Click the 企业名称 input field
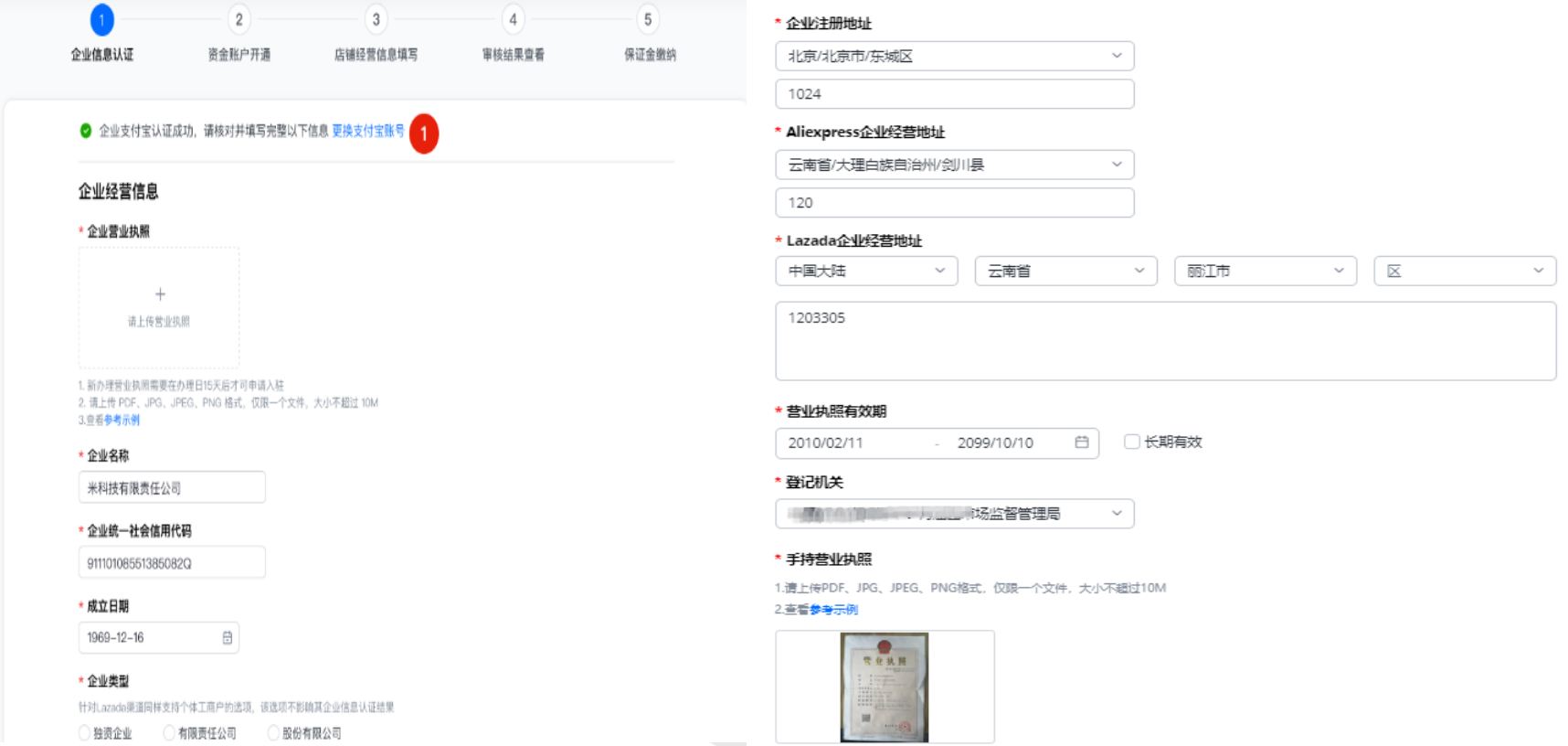Image resolution: width=1568 pixels, height=746 pixels. pyautogui.click(x=172, y=487)
